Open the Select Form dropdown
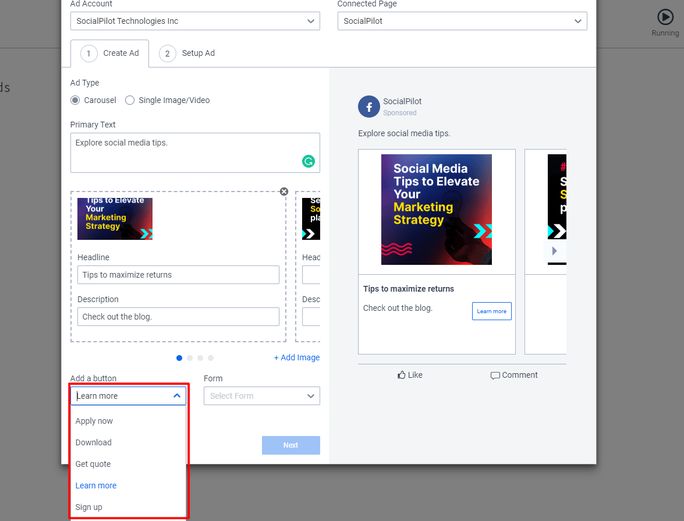Screen dimensions: 684x521 (x=262, y=396)
